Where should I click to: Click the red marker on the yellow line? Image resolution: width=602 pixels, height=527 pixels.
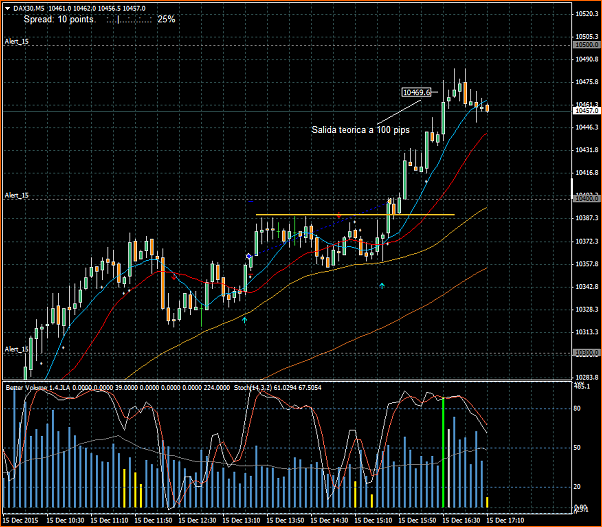pyautogui.click(x=339, y=216)
